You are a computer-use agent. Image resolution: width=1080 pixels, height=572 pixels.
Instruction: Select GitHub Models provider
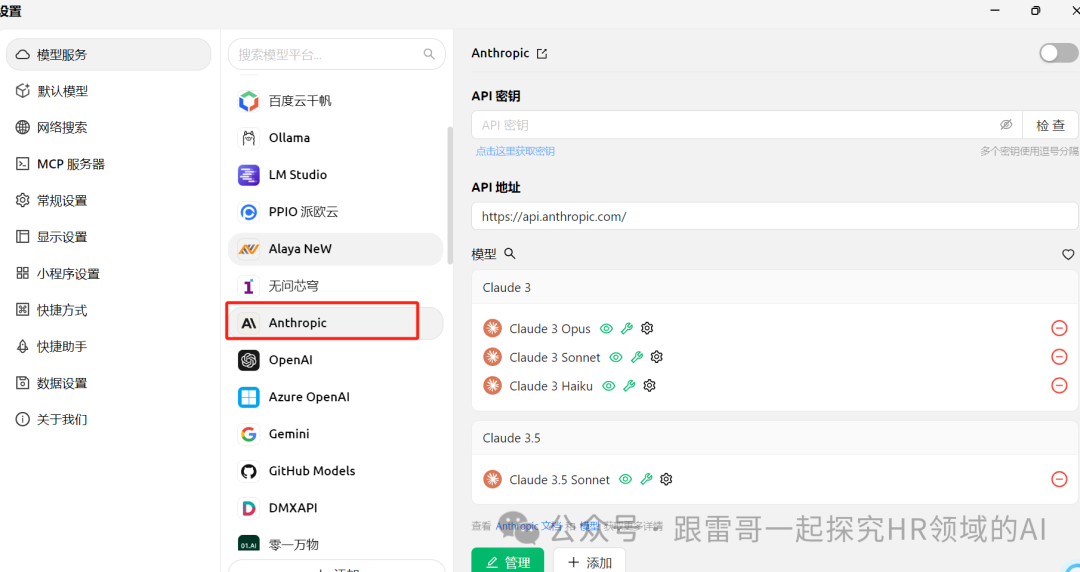[x=335, y=471]
